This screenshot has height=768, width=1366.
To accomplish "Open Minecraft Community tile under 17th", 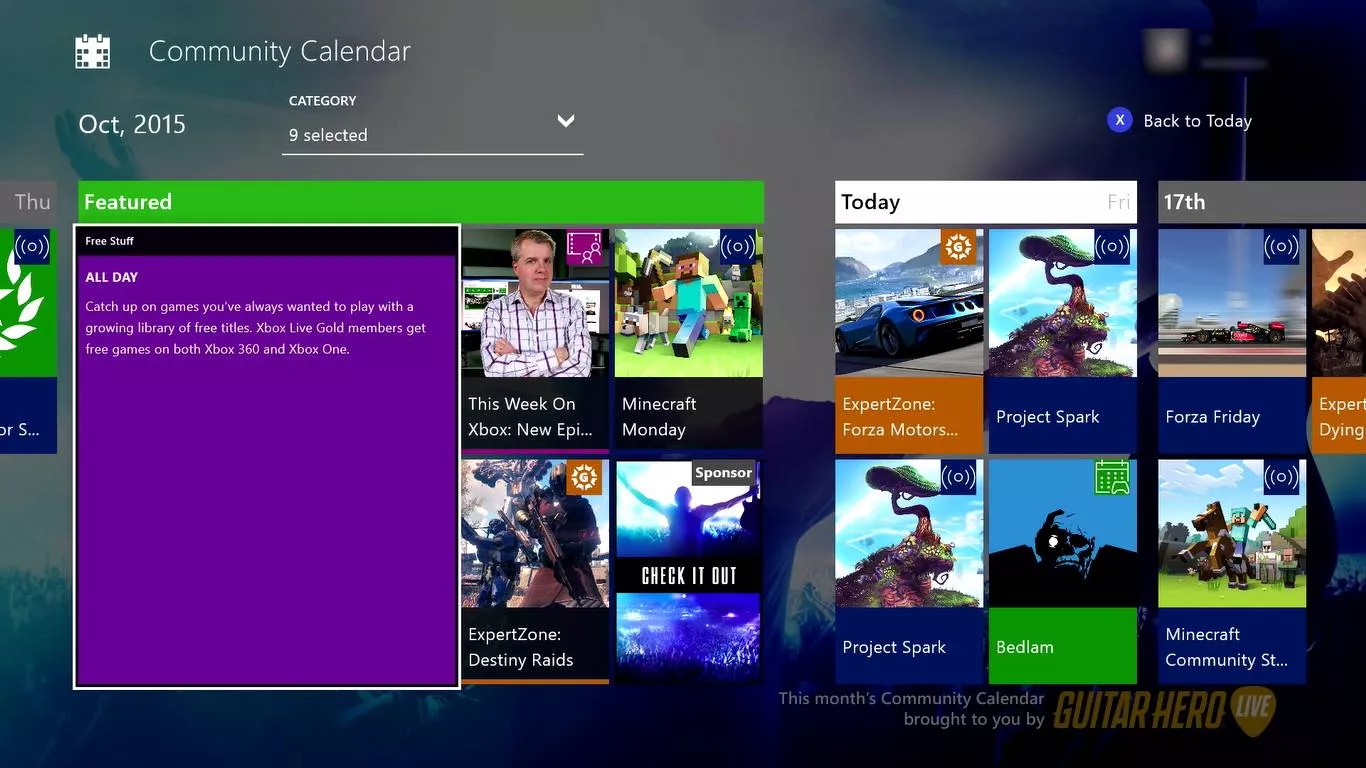I will pos(1232,571).
